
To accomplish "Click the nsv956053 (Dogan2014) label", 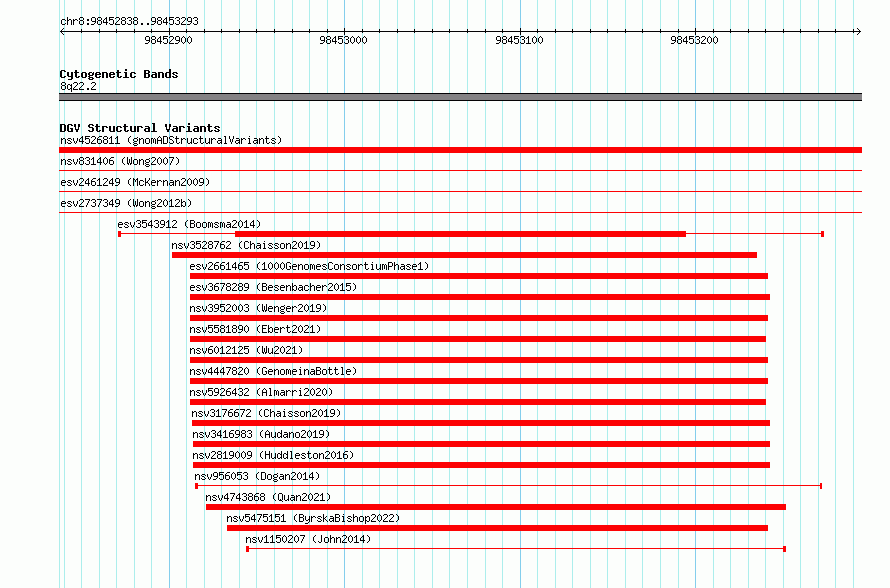I will 257,476.
